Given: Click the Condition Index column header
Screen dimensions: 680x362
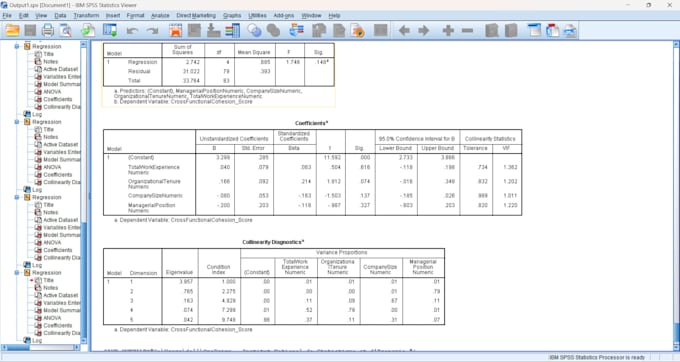Looking at the screenshot, I should pyautogui.click(x=219, y=270).
